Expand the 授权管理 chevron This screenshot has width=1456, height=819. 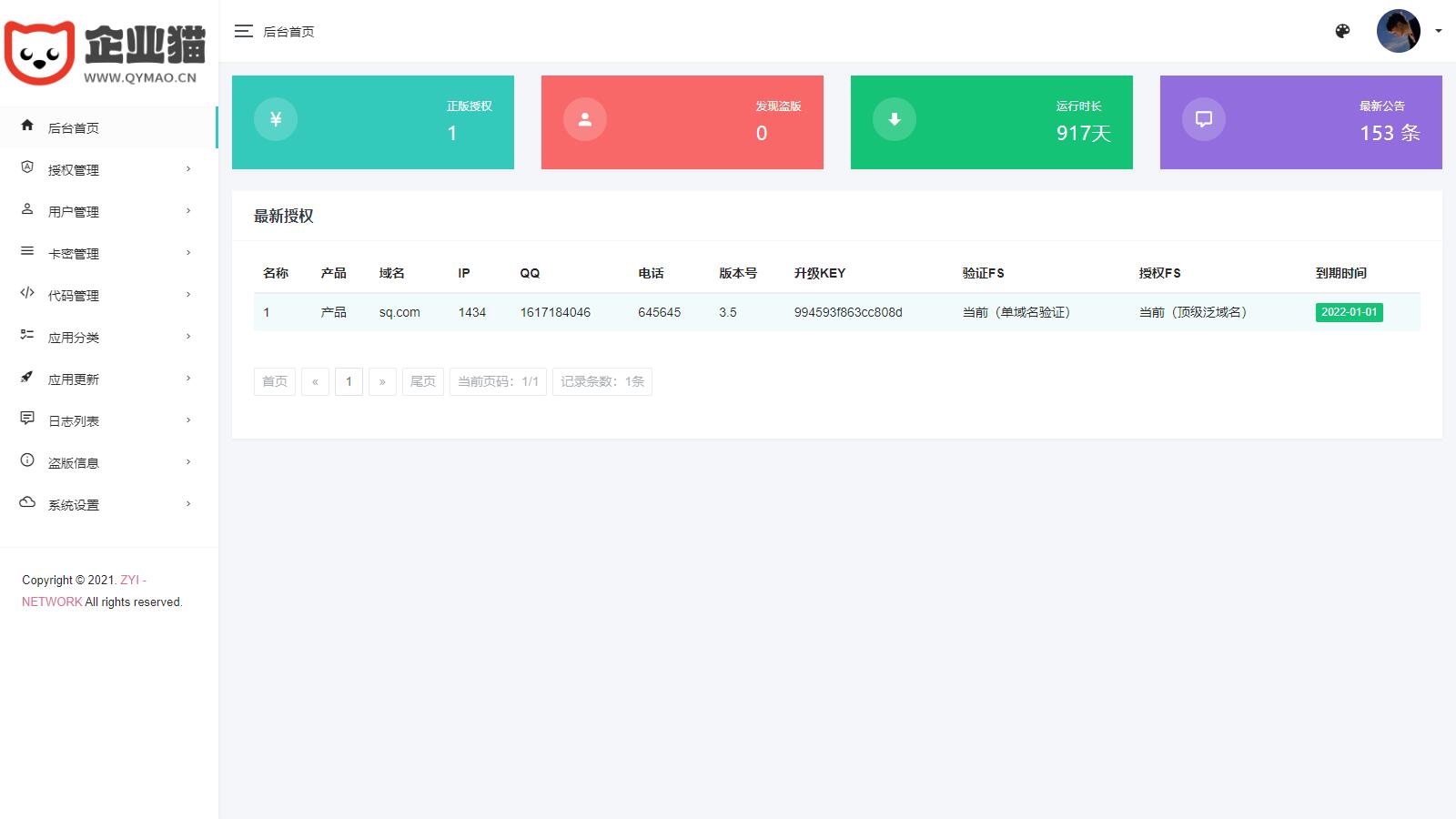pyautogui.click(x=188, y=169)
